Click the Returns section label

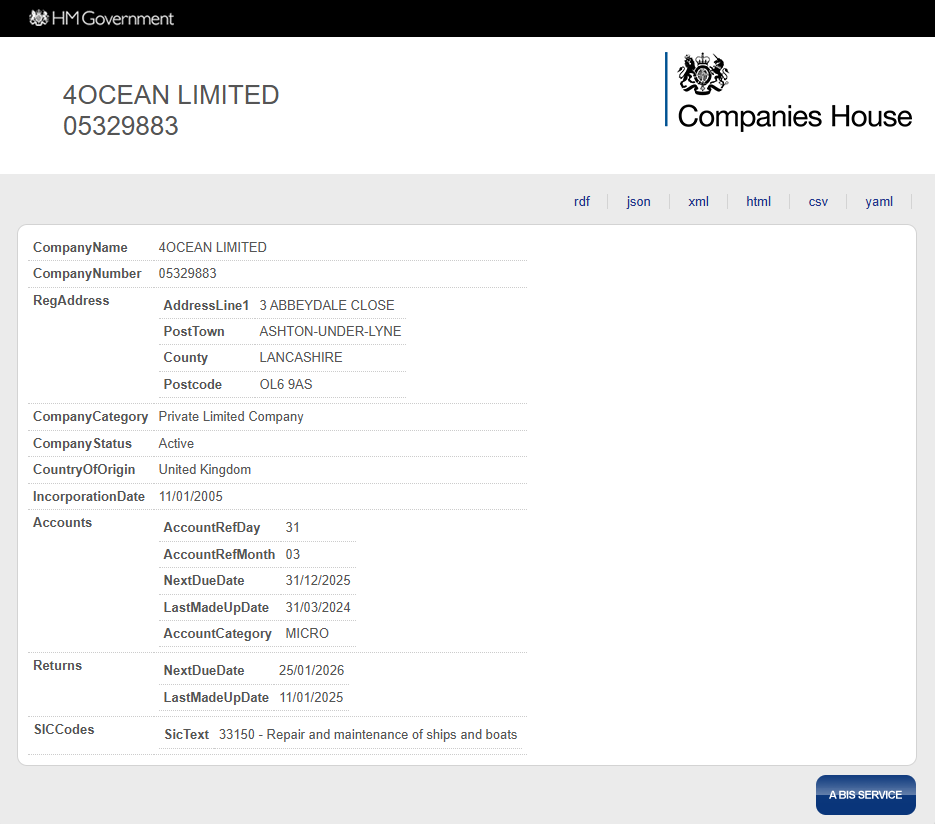pos(57,666)
